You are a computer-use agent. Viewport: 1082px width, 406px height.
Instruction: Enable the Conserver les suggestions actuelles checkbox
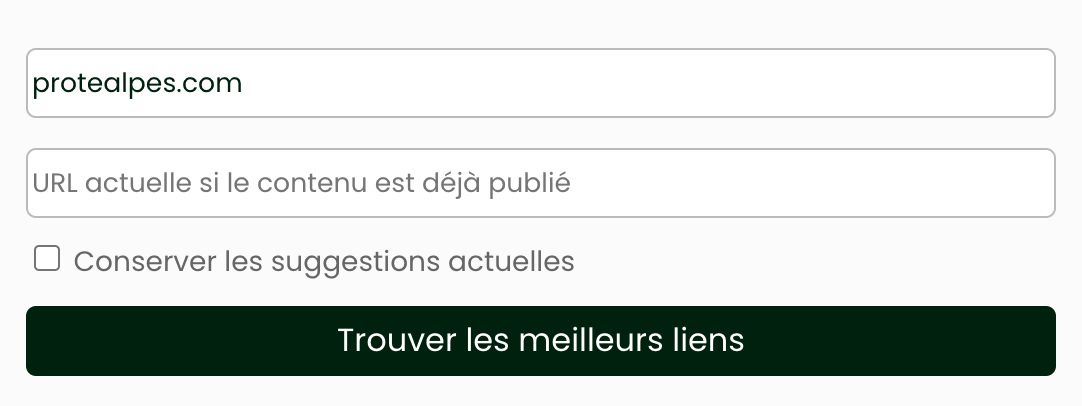coord(47,260)
